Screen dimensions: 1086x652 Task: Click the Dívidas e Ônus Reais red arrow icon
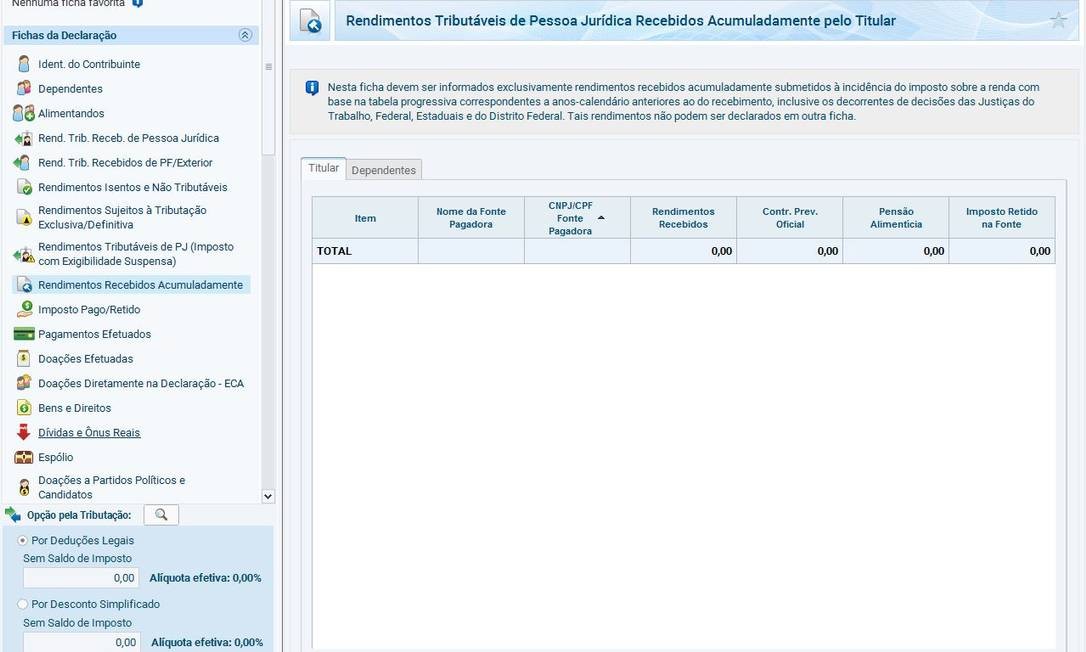(x=24, y=433)
